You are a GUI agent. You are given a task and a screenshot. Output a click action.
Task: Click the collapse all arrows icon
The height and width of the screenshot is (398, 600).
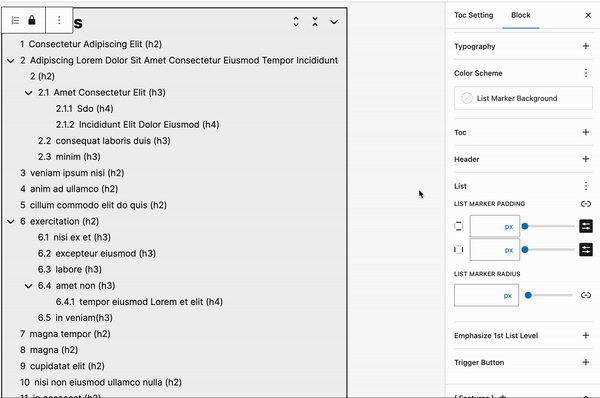(x=315, y=21)
